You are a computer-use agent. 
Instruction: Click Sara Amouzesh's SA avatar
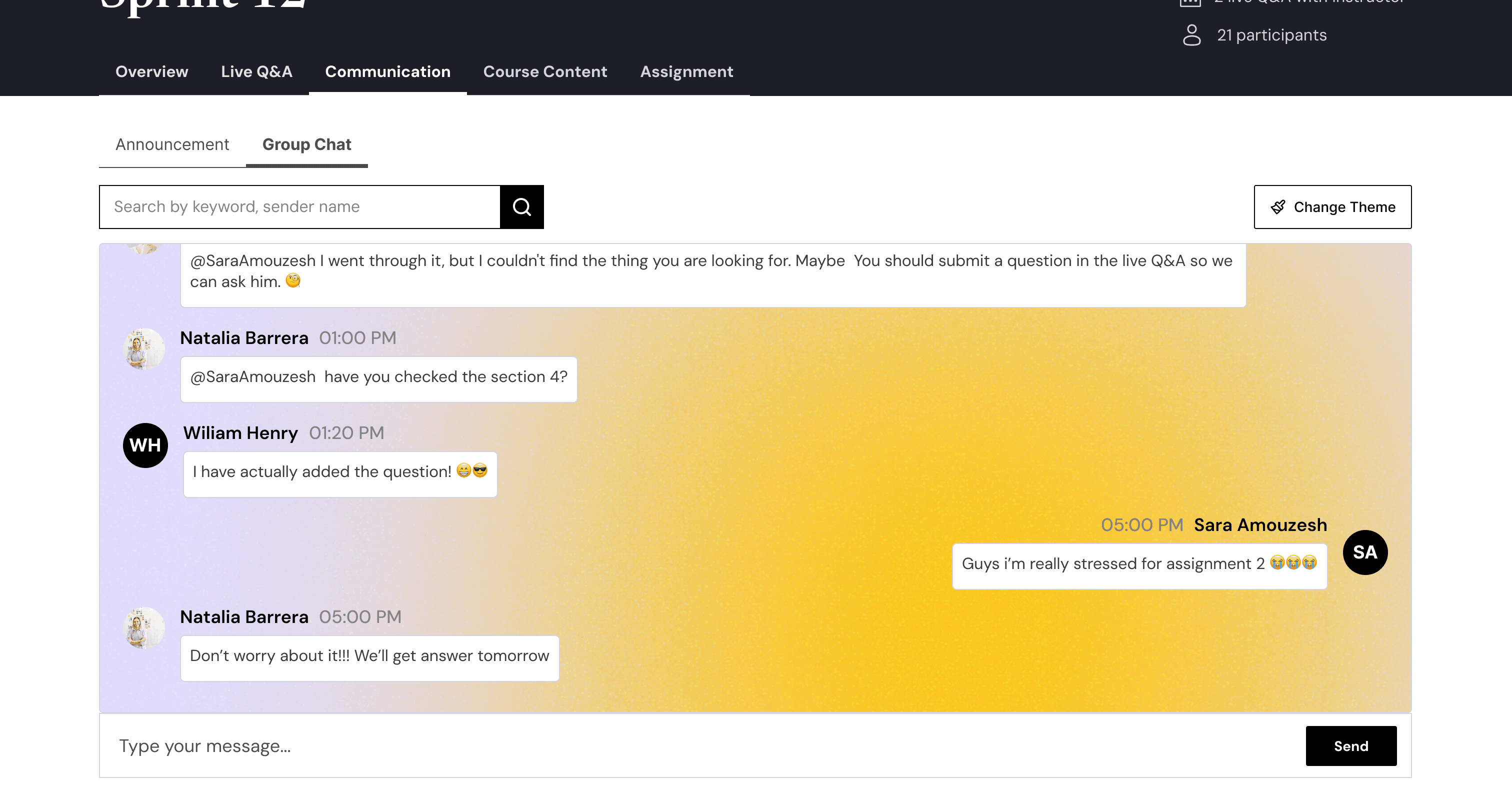pos(1364,552)
